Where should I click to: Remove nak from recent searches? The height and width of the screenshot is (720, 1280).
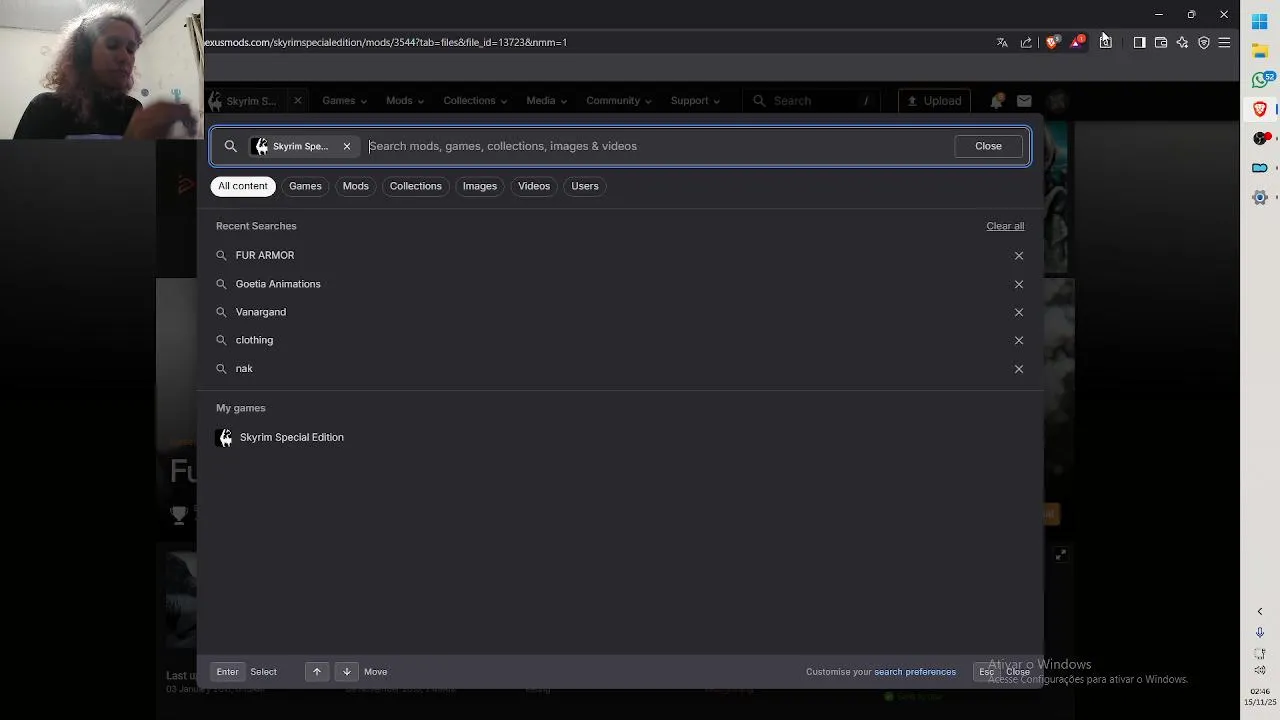coord(1019,369)
